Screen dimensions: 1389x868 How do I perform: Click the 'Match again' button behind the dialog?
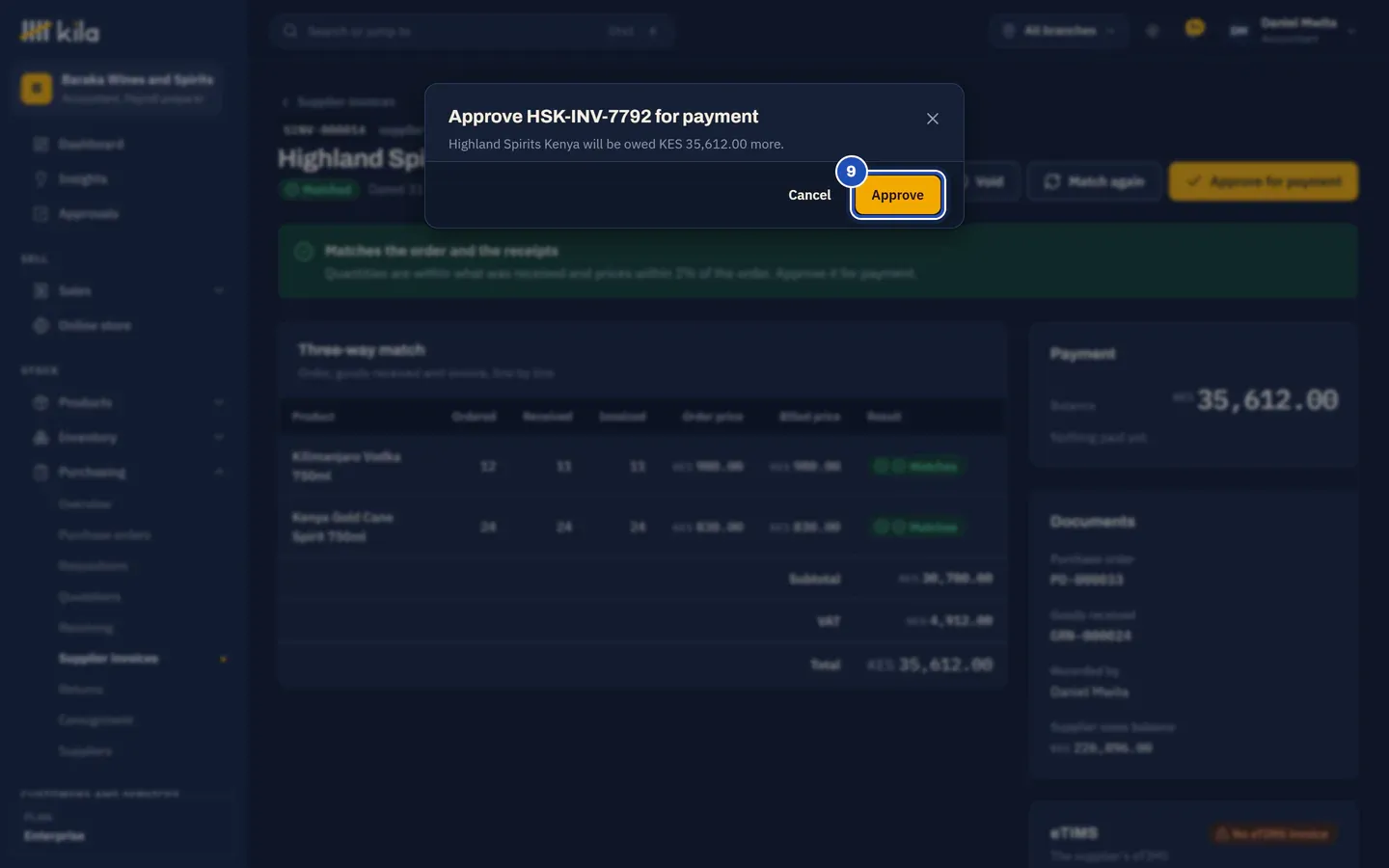click(1095, 181)
